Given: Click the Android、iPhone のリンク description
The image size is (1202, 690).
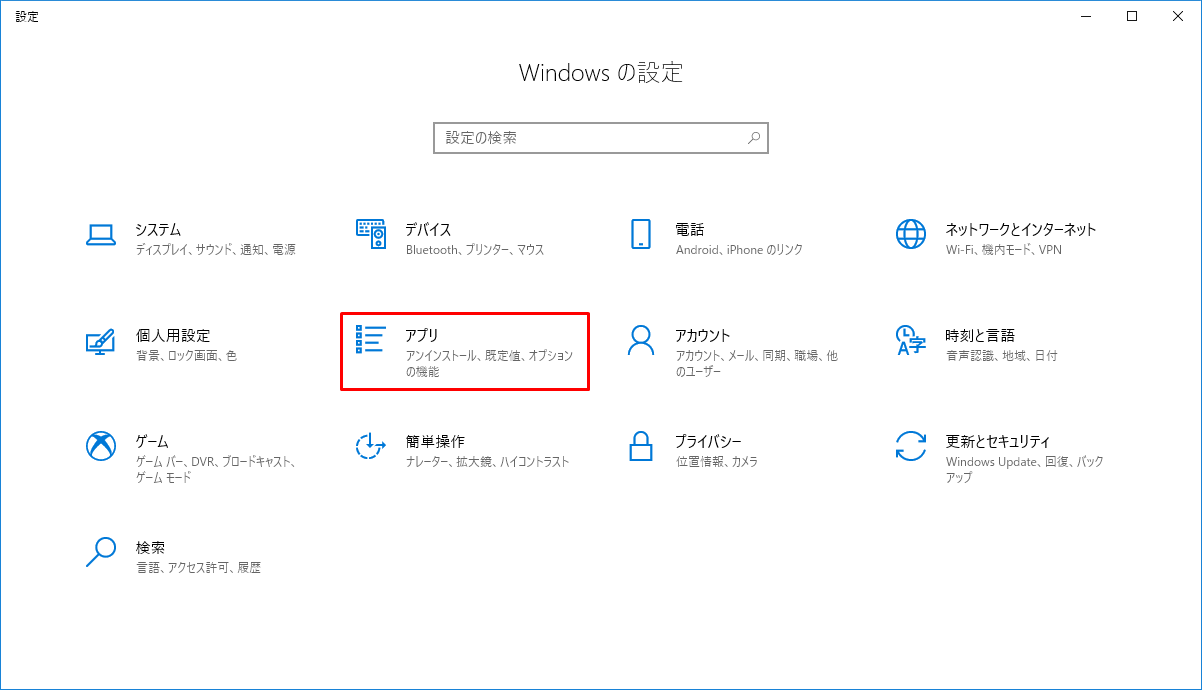Looking at the screenshot, I should [x=739, y=250].
